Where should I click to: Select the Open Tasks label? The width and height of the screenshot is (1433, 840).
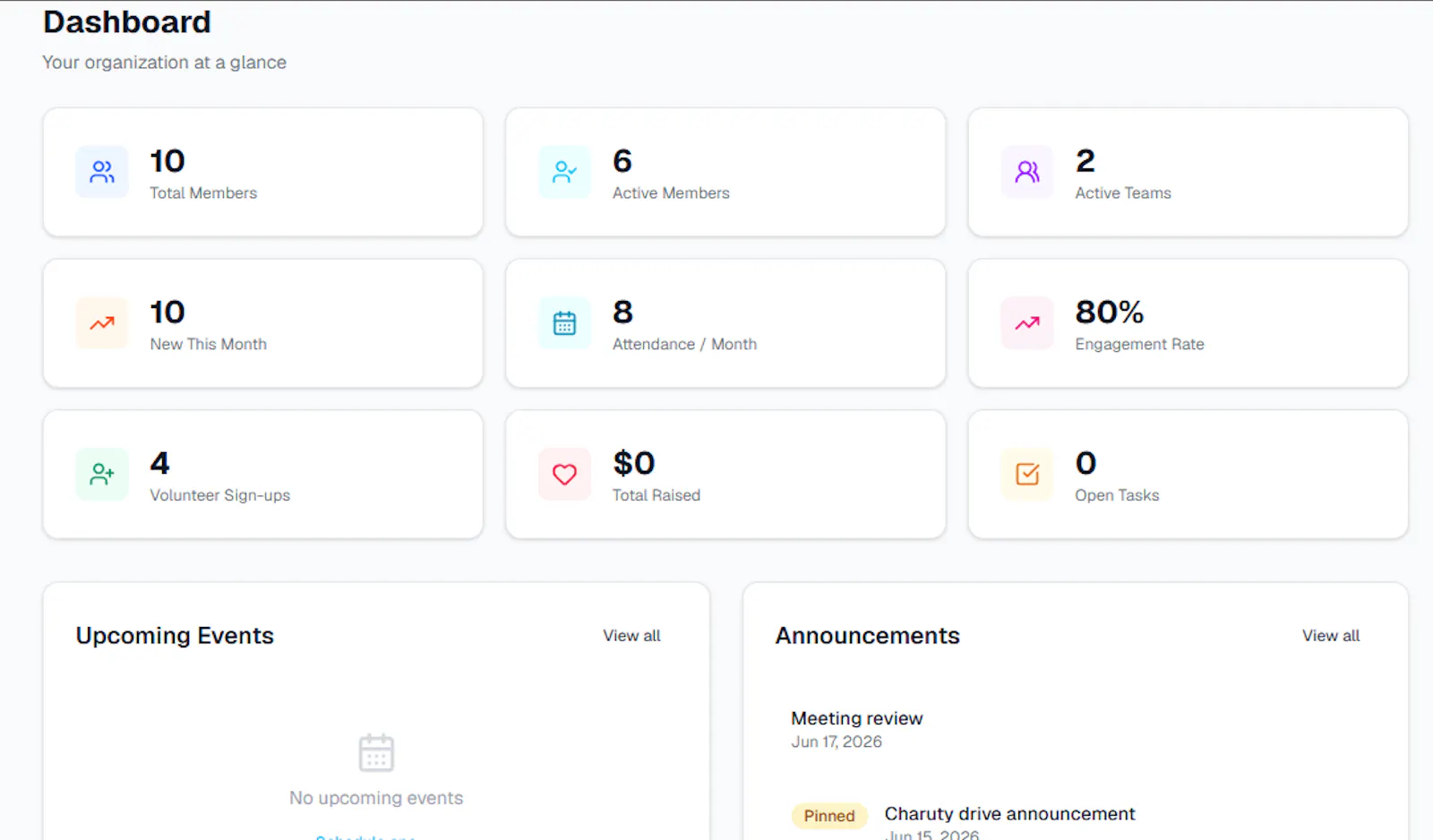(x=1117, y=496)
